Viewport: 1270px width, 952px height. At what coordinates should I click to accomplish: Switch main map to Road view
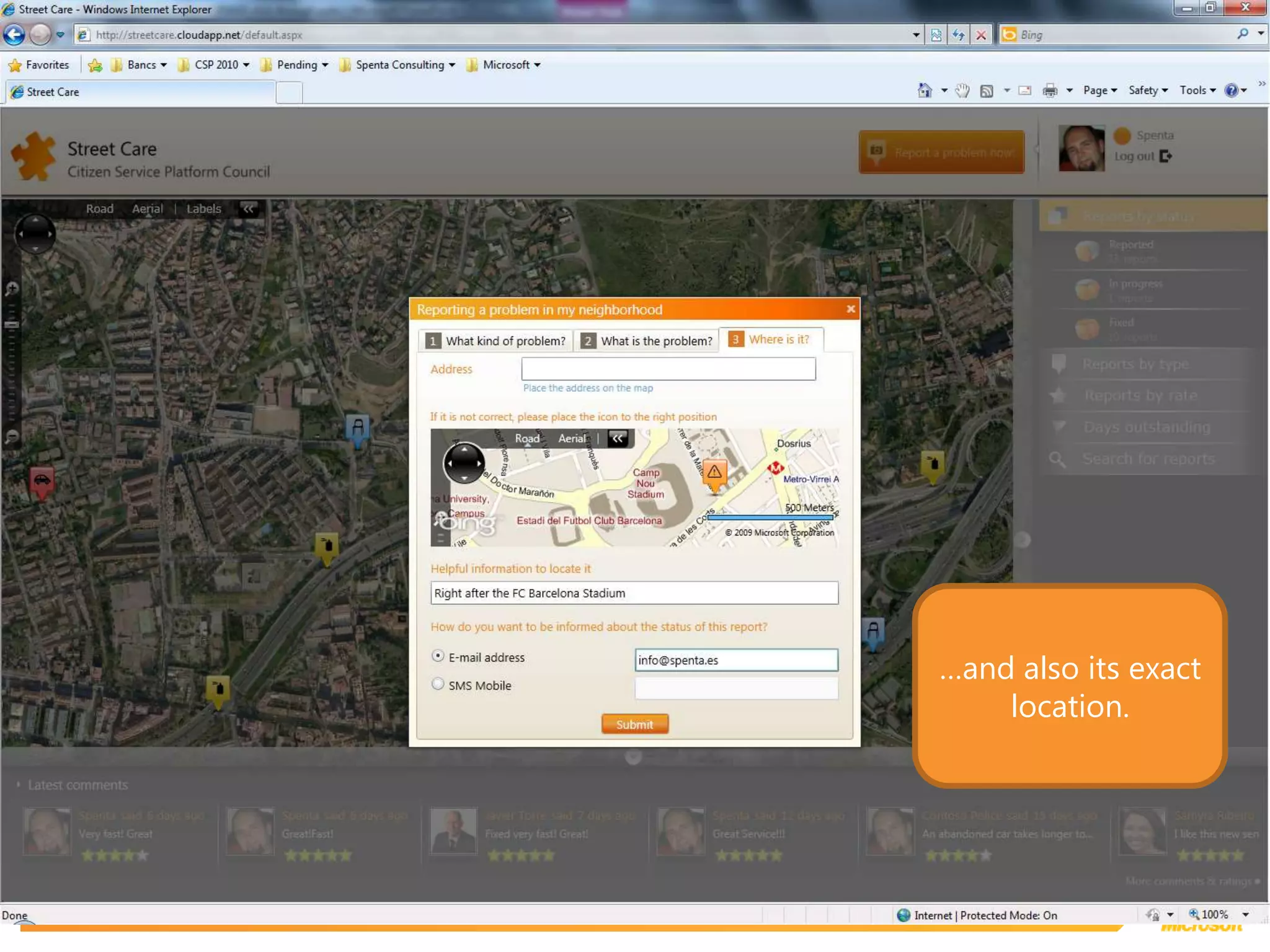click(100, 209)
